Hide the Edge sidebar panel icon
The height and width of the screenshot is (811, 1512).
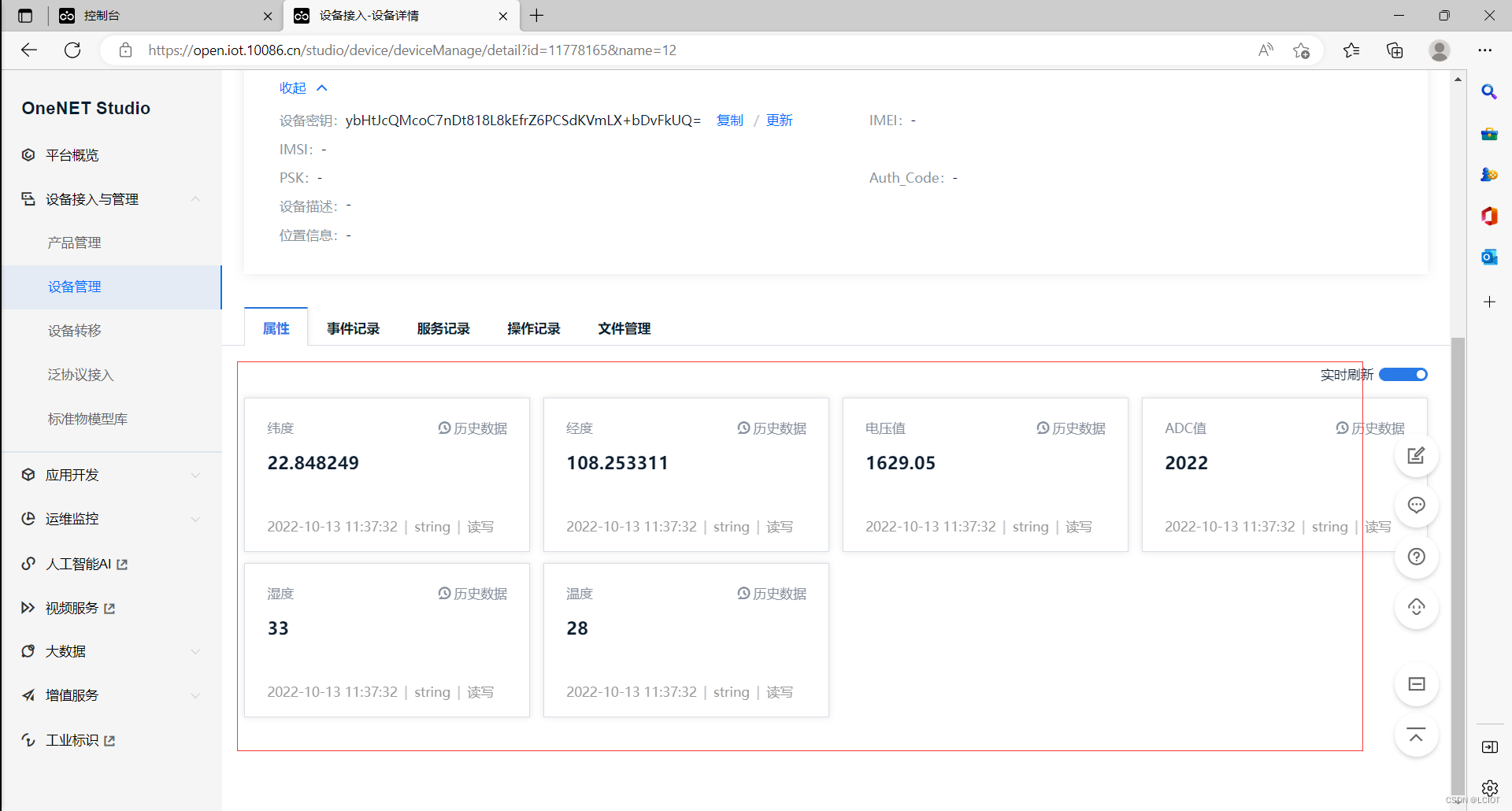pos(1489,747)
